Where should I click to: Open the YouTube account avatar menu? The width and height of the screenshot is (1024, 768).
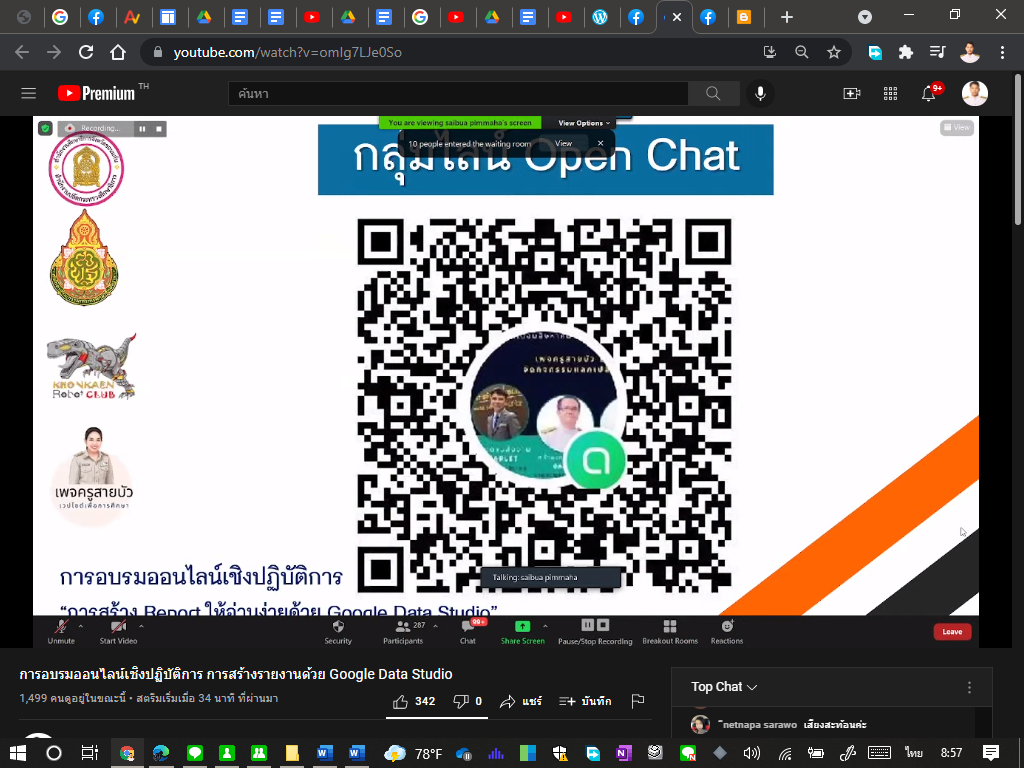[974, 93]
